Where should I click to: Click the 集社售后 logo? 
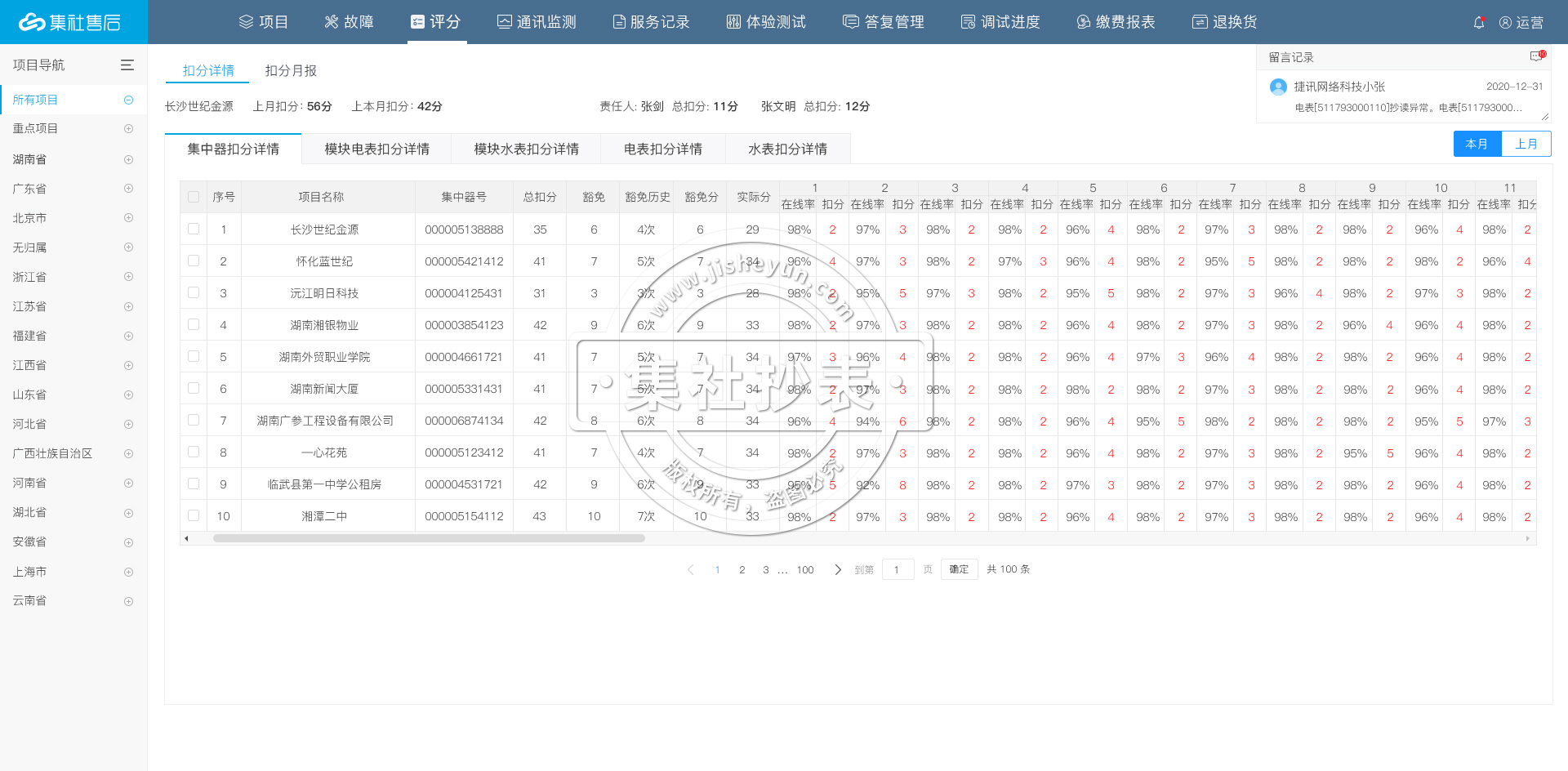point(70,22)
